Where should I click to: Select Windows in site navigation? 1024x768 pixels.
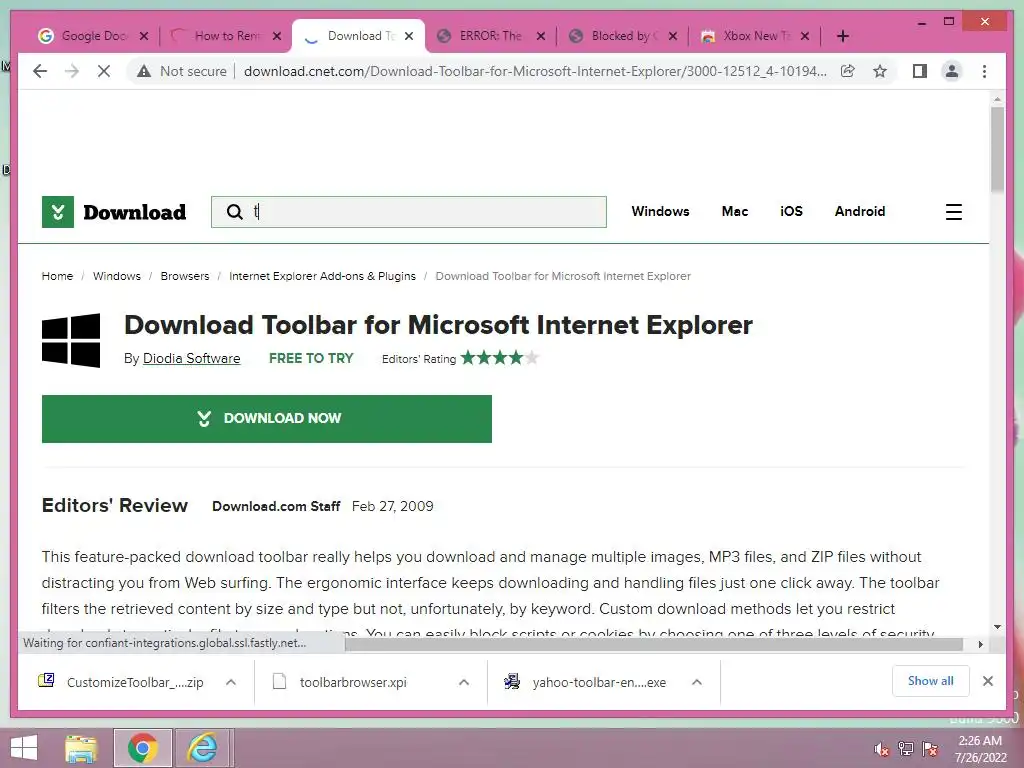(660, 211)
